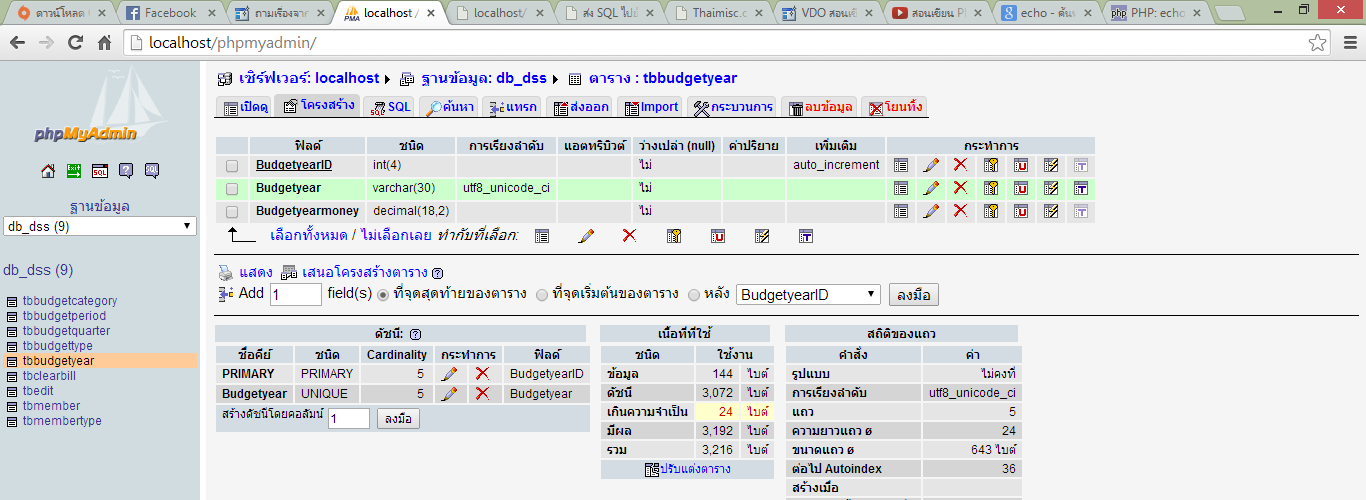Edit the PRIMARY index with pencil icon
The width and height of the screenshot is (1366, 500).
click(x=450, y=373)
